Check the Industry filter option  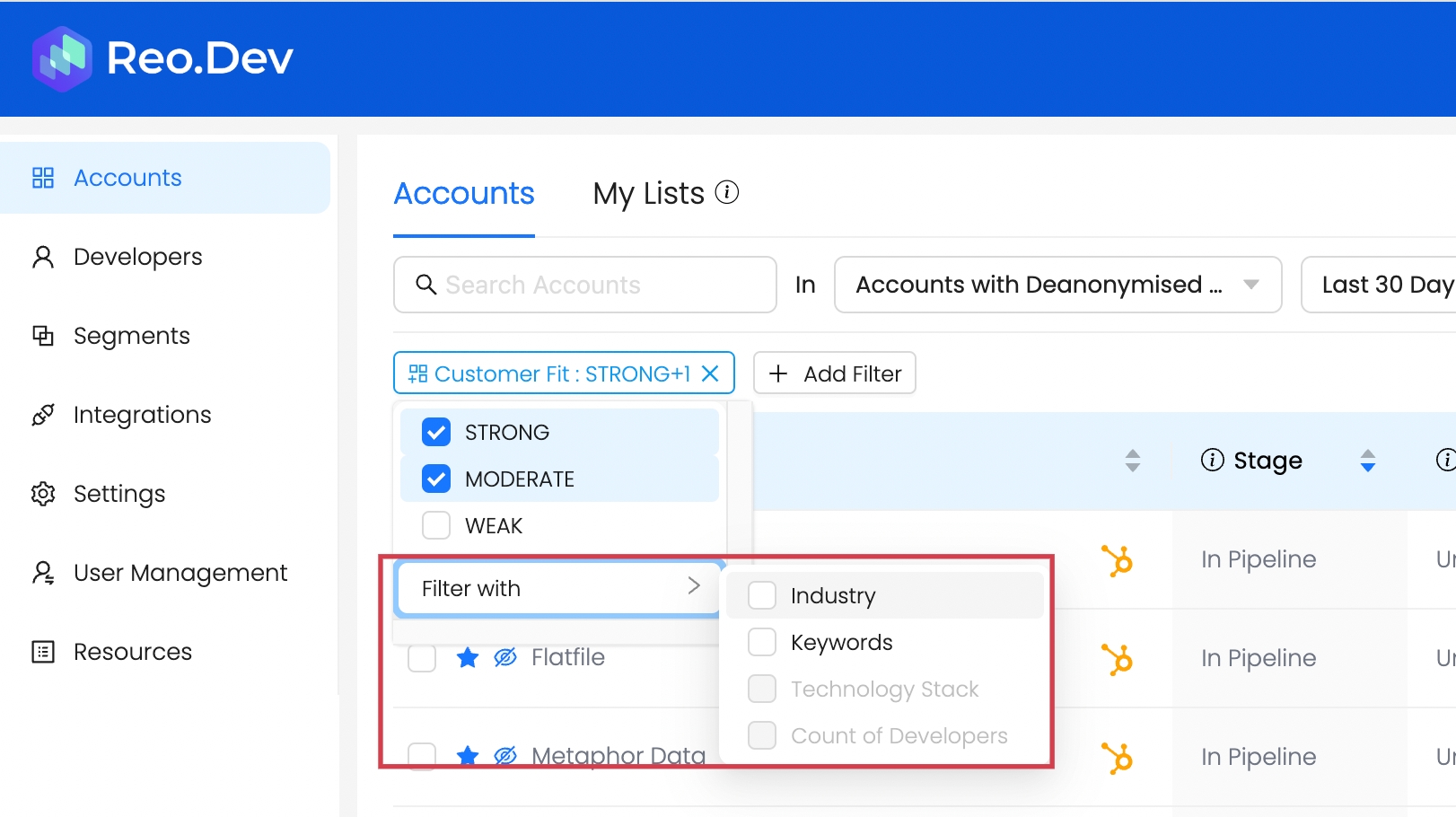[762, 595]
